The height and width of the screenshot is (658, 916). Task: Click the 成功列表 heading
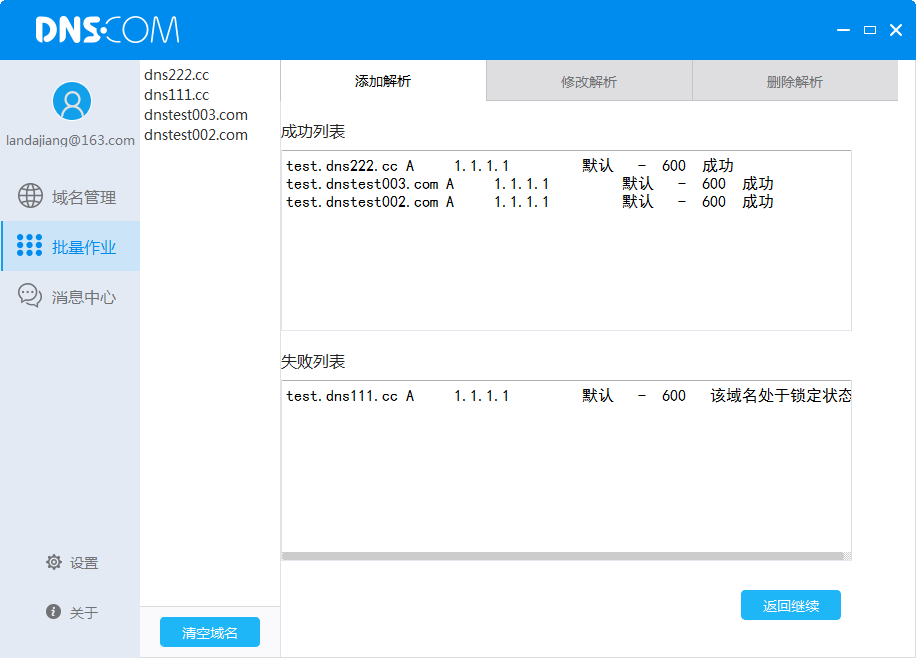[x=313, y=131]
